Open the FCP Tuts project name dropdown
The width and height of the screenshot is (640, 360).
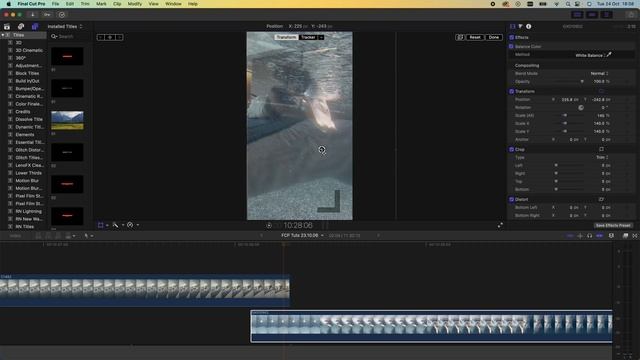click(302, 236)
